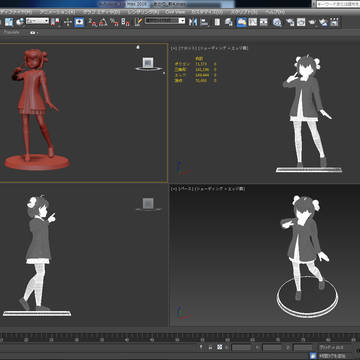Open Edit Named Selection Sets

[x=138, y=22]
